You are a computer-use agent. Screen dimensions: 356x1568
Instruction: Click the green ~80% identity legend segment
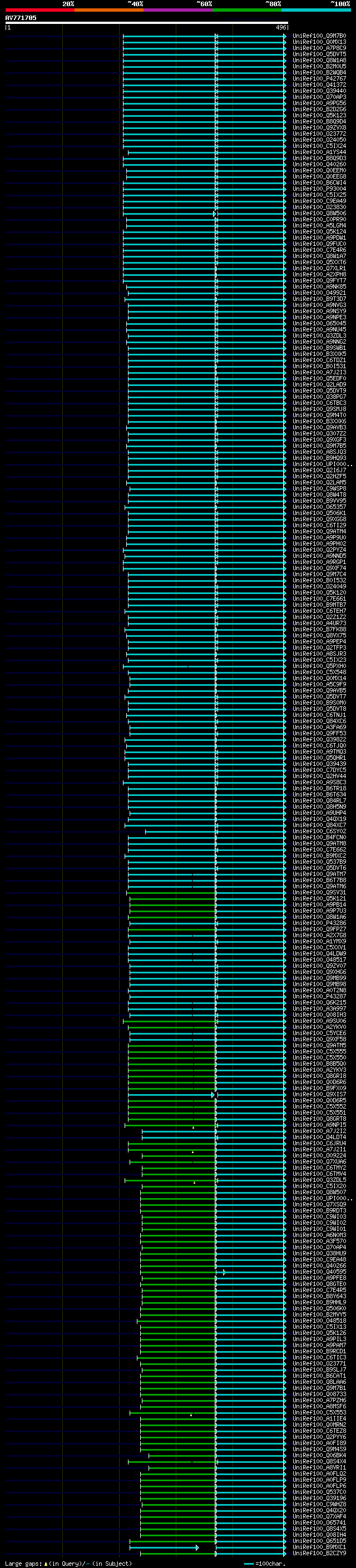point(247,11)
